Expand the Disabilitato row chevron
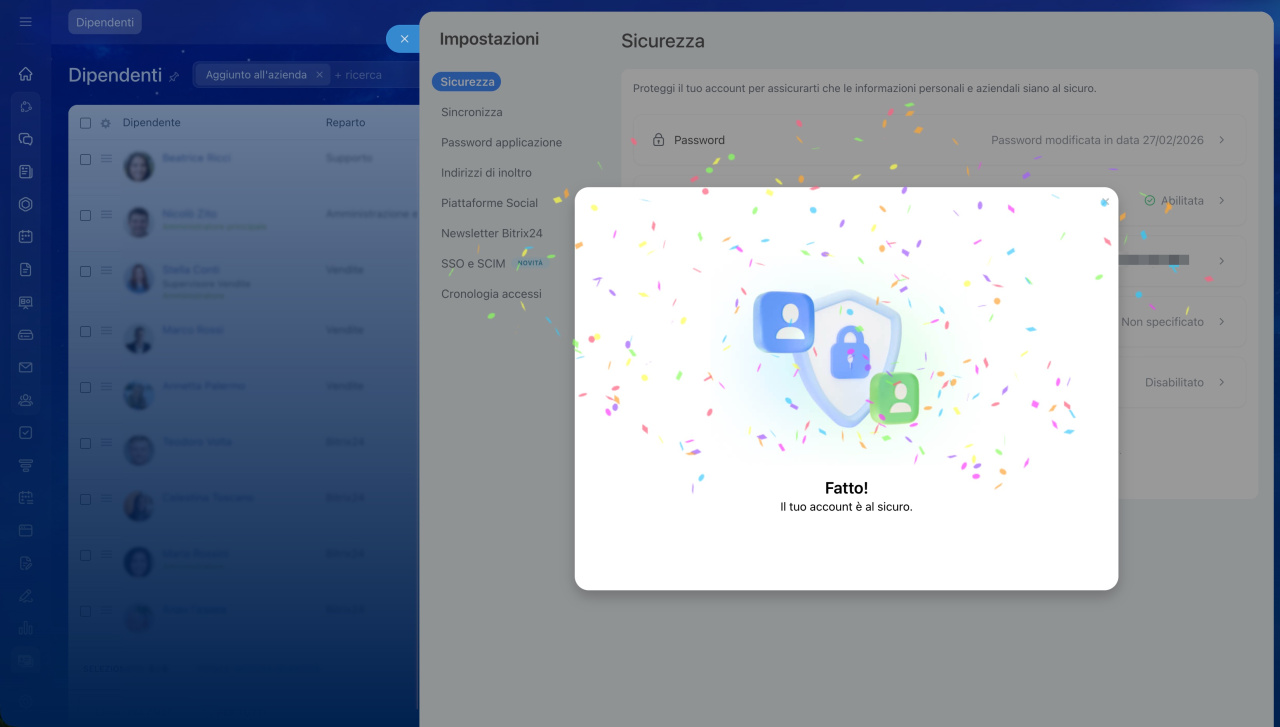This screenshot has height=727, width=1280. click(x=1221, y=382)
